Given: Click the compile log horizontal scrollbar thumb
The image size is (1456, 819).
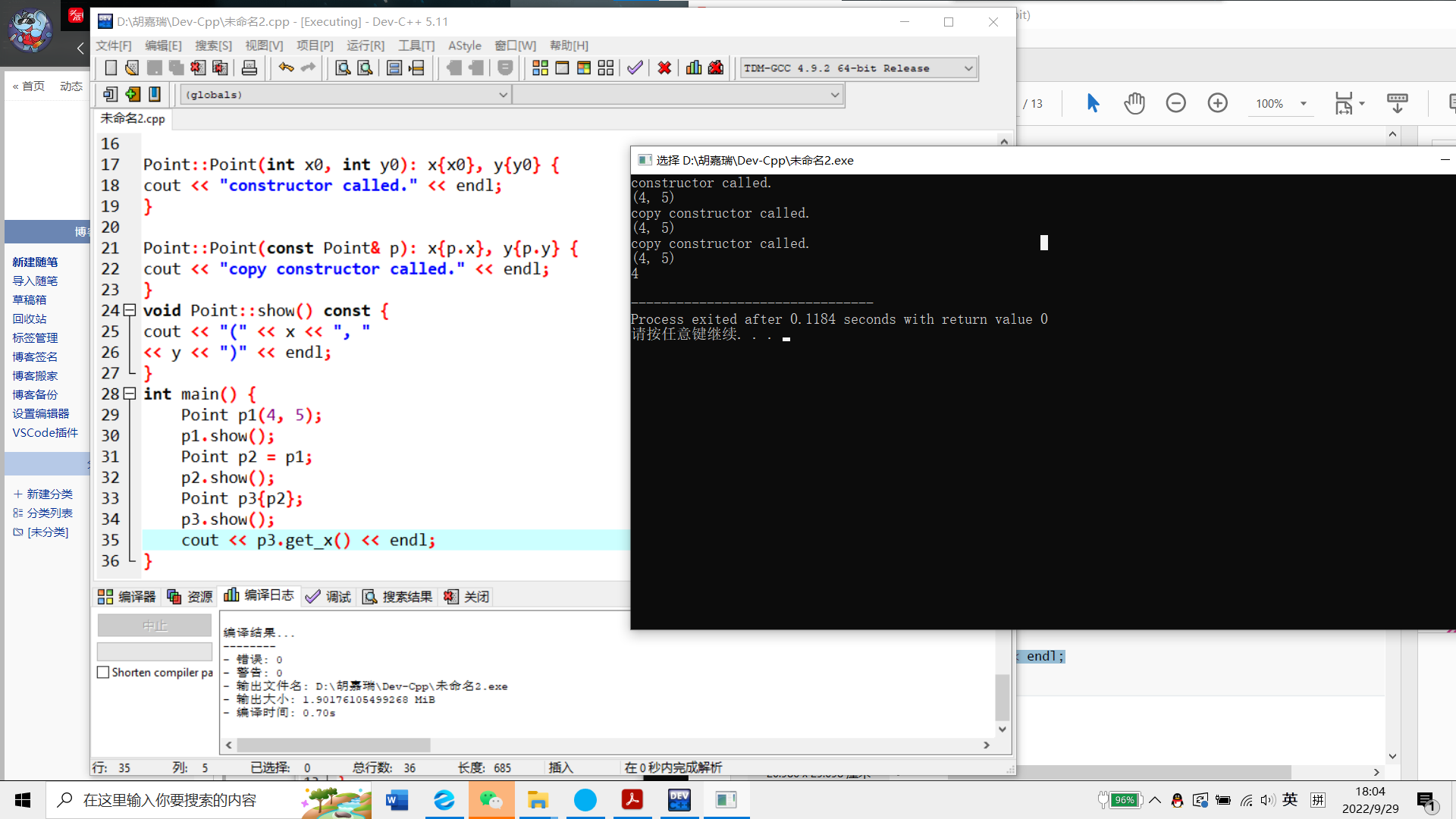Looking at the screenshot, I should click(x=334, y=745).
